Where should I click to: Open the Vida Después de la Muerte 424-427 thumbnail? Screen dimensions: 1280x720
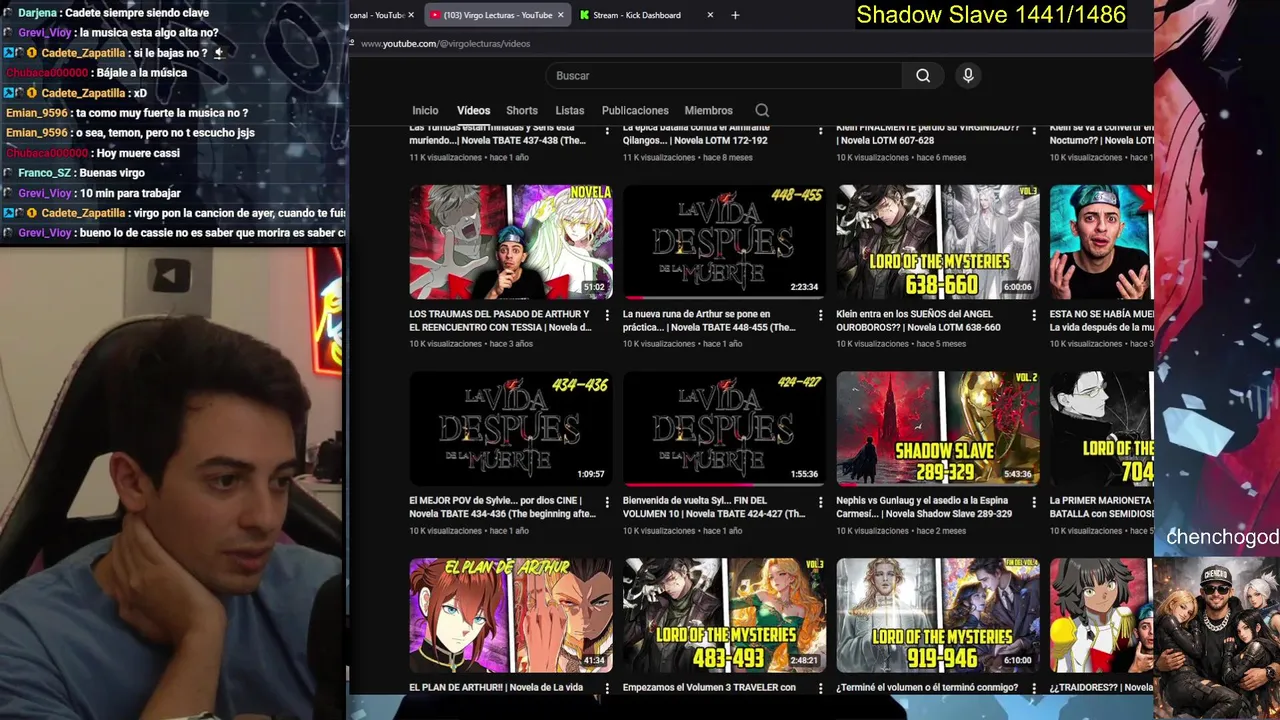[724, 428]
